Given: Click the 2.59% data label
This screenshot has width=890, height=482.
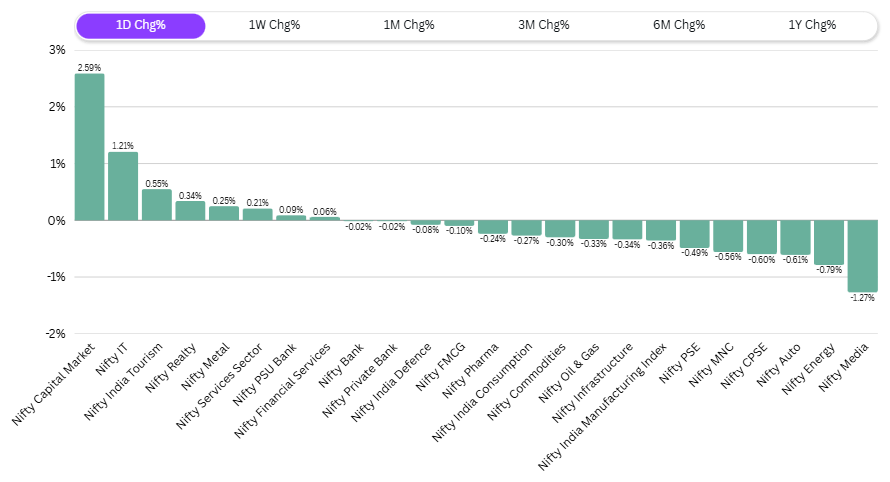Looking at the screenshot, I should pyautogui.click(x=89, y=67).
